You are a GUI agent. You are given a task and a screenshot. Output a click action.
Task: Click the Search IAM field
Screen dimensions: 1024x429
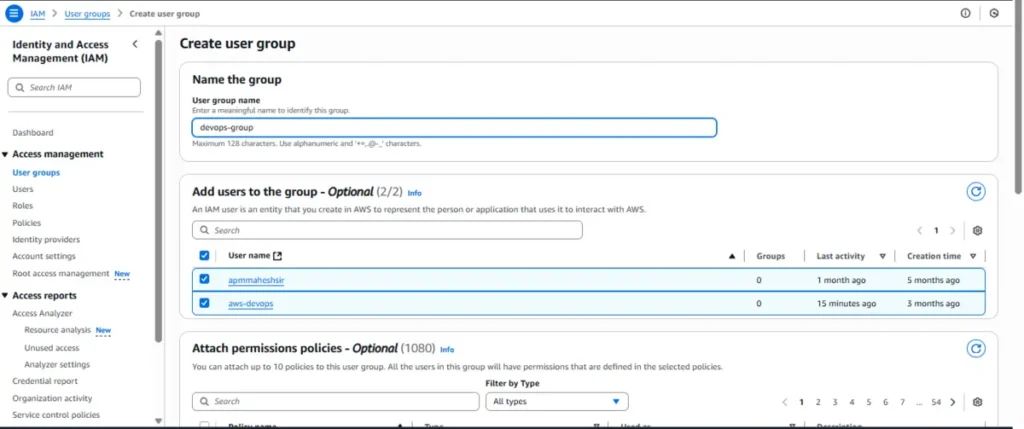click(x=74, y=87)
